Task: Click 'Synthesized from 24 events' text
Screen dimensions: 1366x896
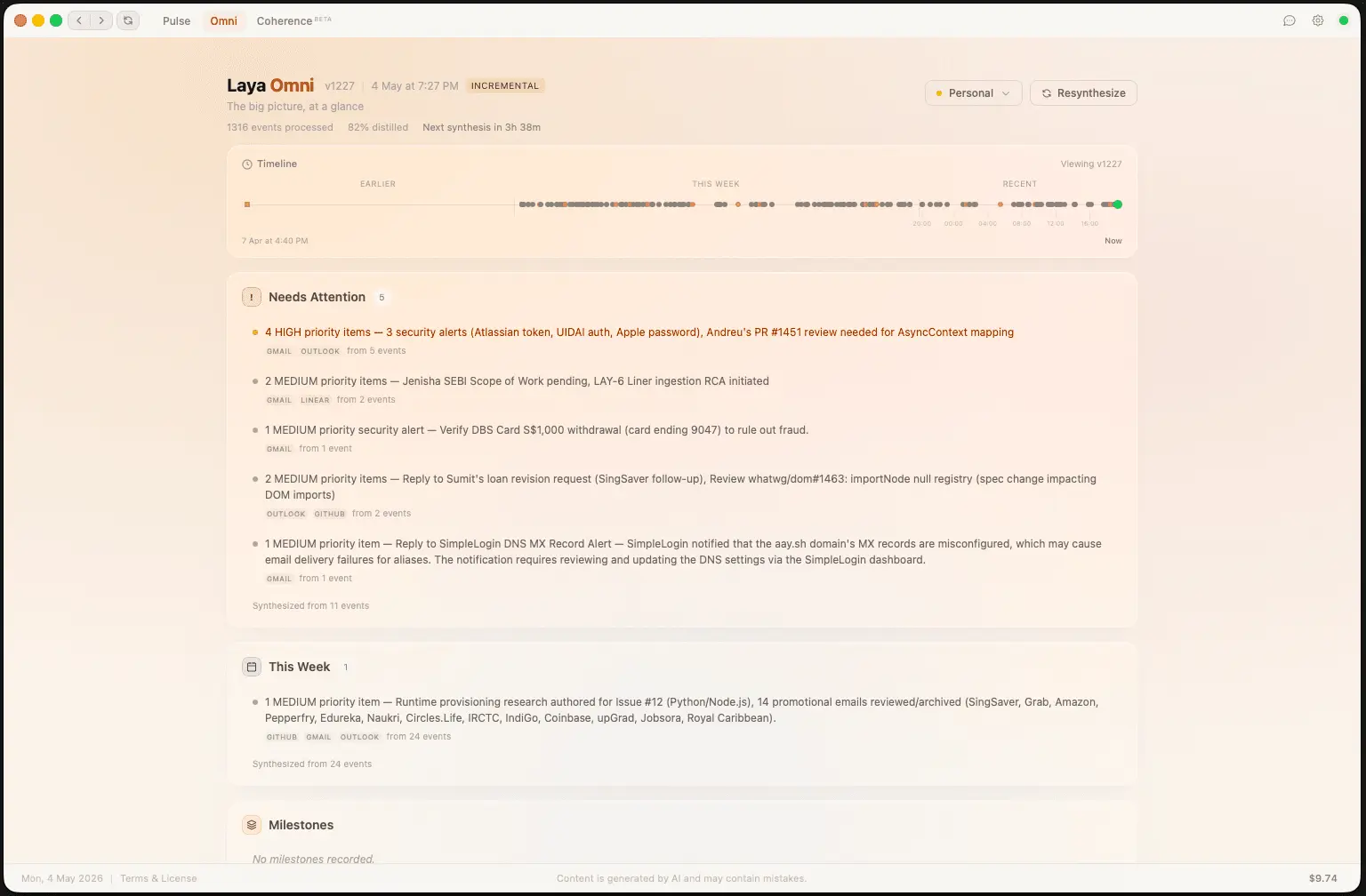Action: tap(312, 764)
